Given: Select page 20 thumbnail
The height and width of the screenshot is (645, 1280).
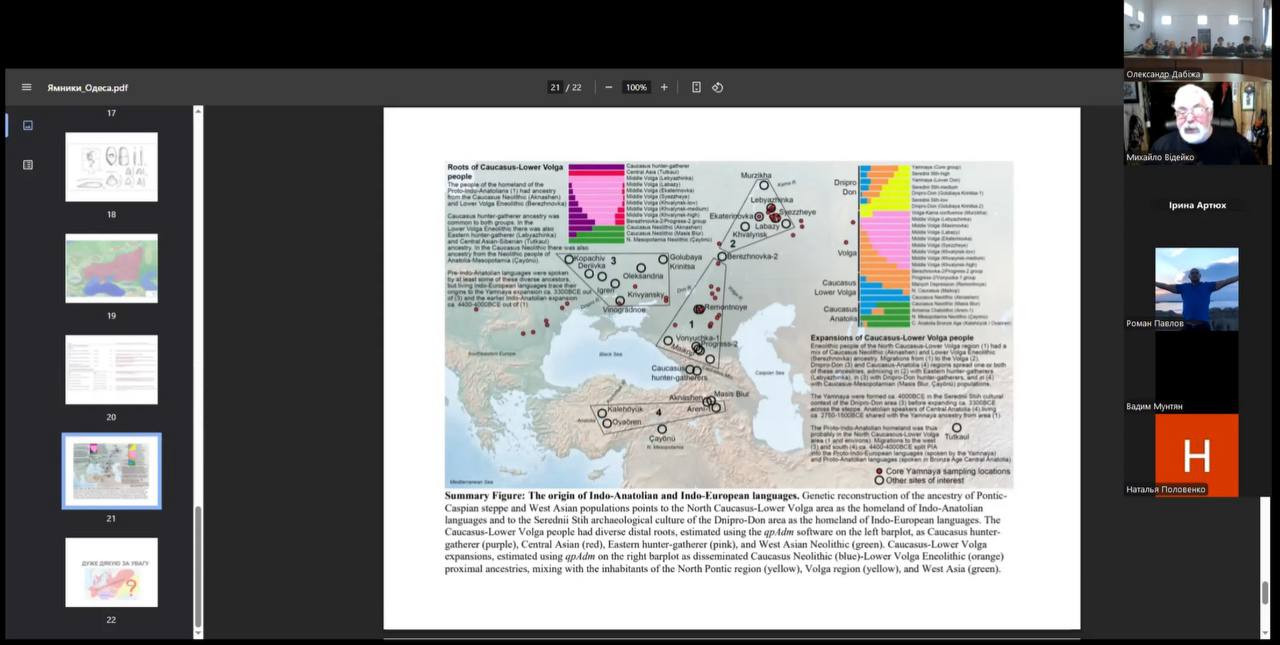Looking at the screenshot, I should click(111, 370).
